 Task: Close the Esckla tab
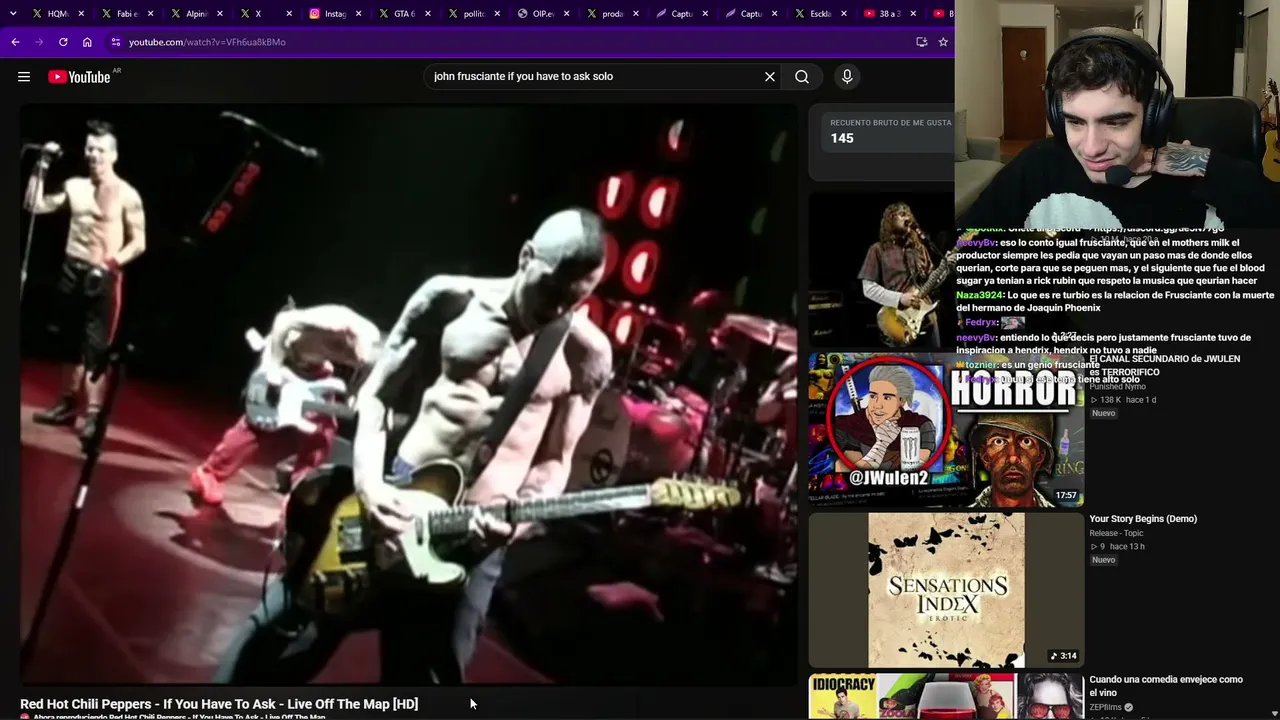pos(844,14)
